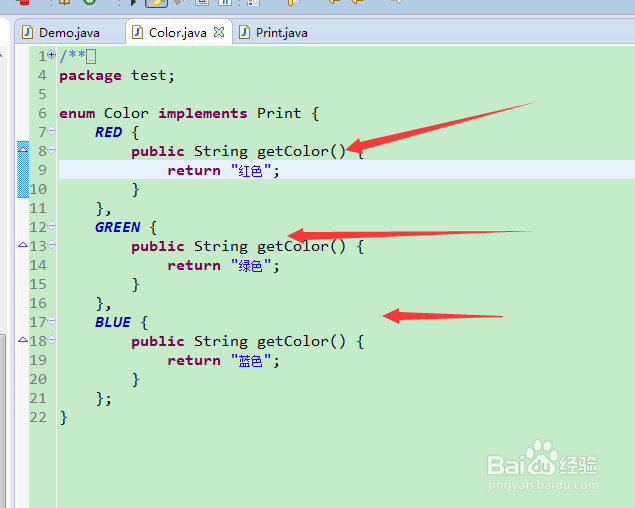
Task: Click the 'enum' keyword on line 6
Action: tap(77, 114)
